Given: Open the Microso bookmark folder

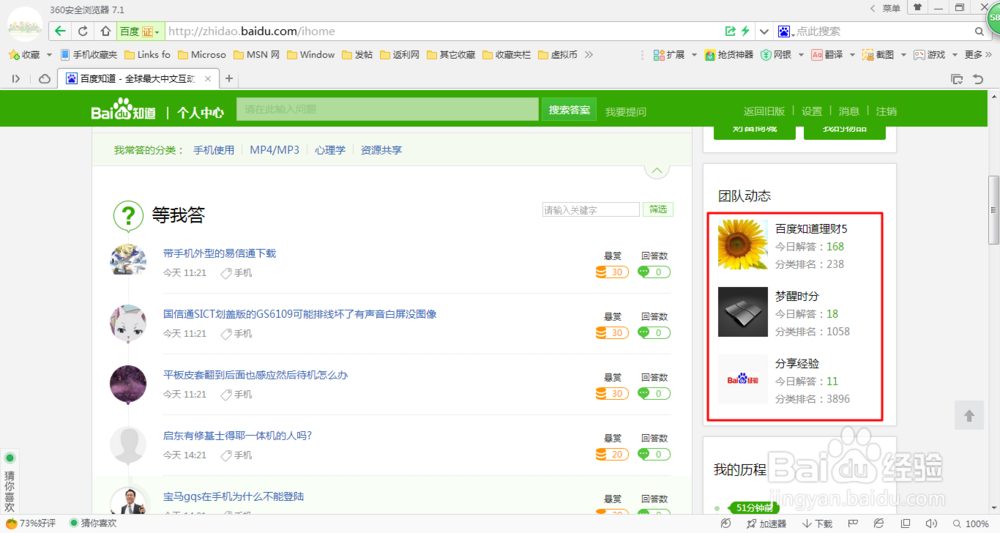Looking at the screenshot, I should click(202, 55).
